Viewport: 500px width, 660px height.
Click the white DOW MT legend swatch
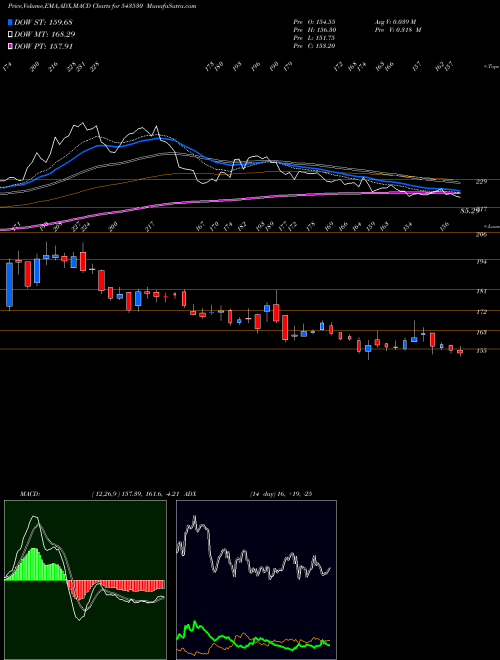(11, 35)
